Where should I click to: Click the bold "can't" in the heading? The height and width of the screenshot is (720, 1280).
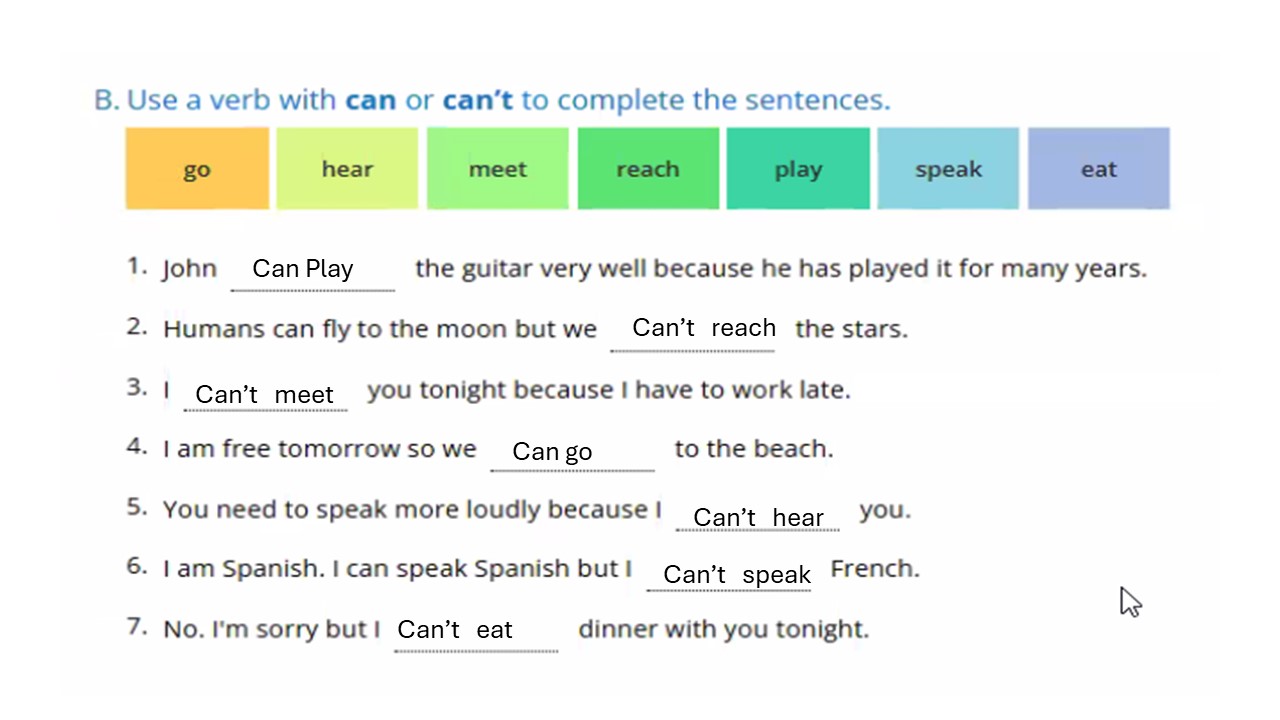[477, 100]
